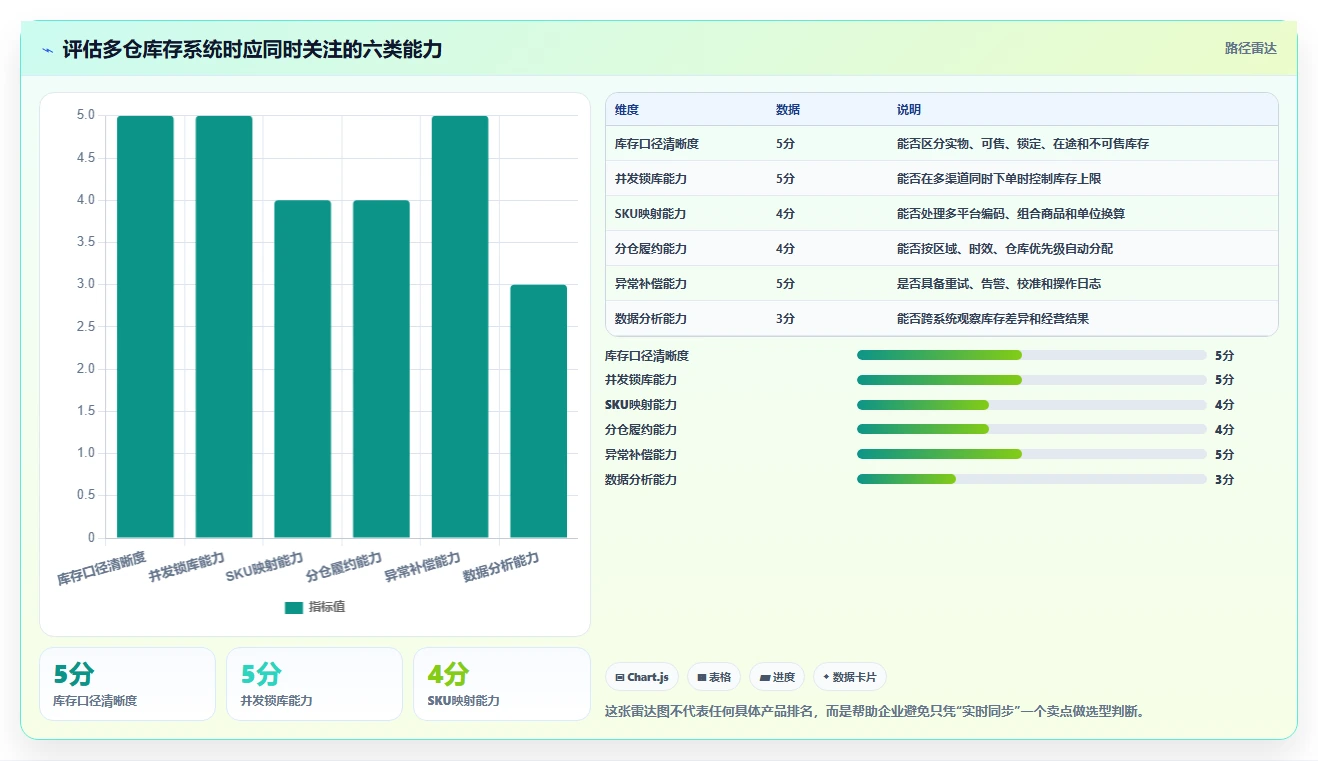This screenshot has height=761, width=1318.
Task: Click the 库存口径清晰度 bar in the chart
Action: [x=145, y=327]
